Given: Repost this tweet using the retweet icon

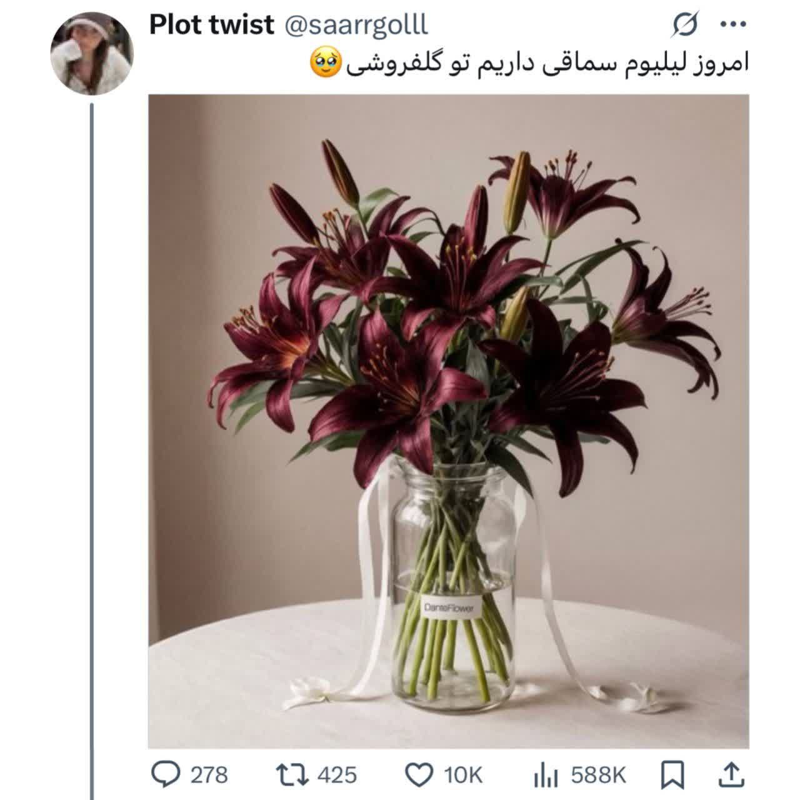Looking at the screenshot, I should click(x=291, y=774).
